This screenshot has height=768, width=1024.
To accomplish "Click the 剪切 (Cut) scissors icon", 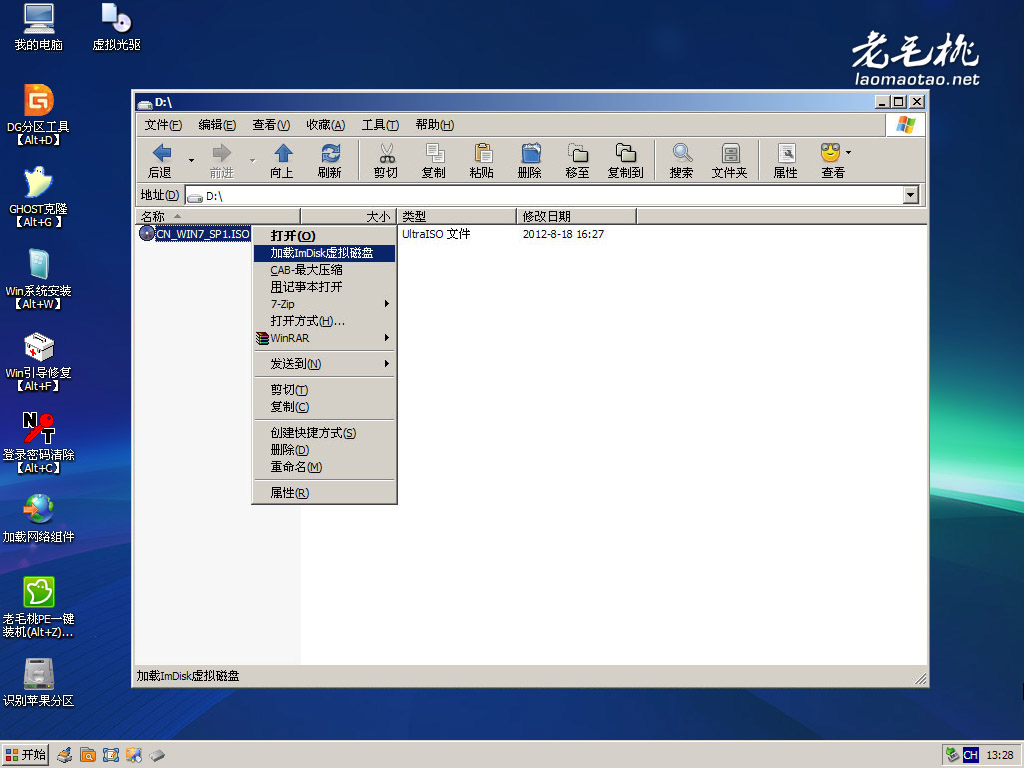I will pos(386,161).
